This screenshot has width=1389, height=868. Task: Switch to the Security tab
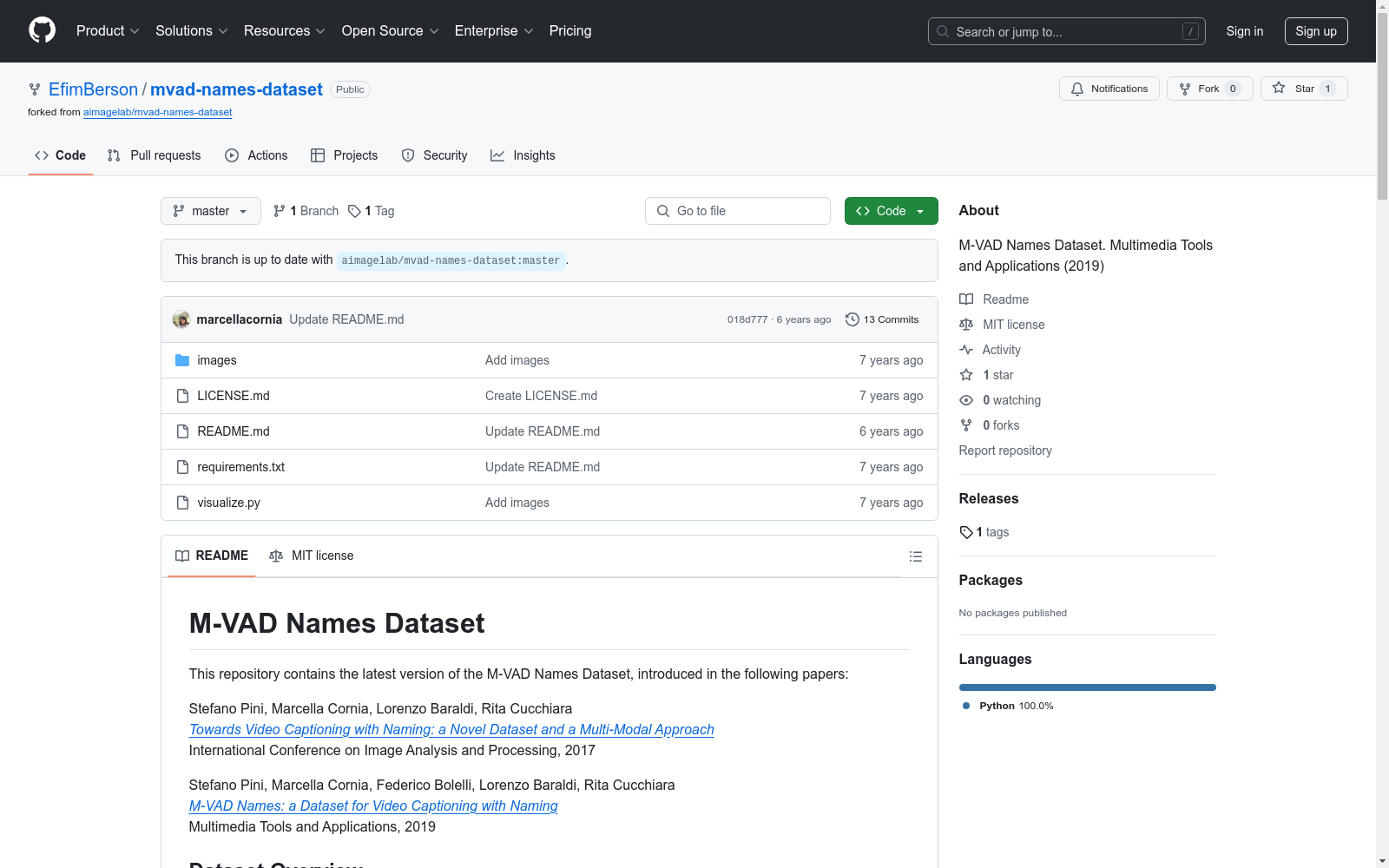pyautogui.click(x=434, y=155)
